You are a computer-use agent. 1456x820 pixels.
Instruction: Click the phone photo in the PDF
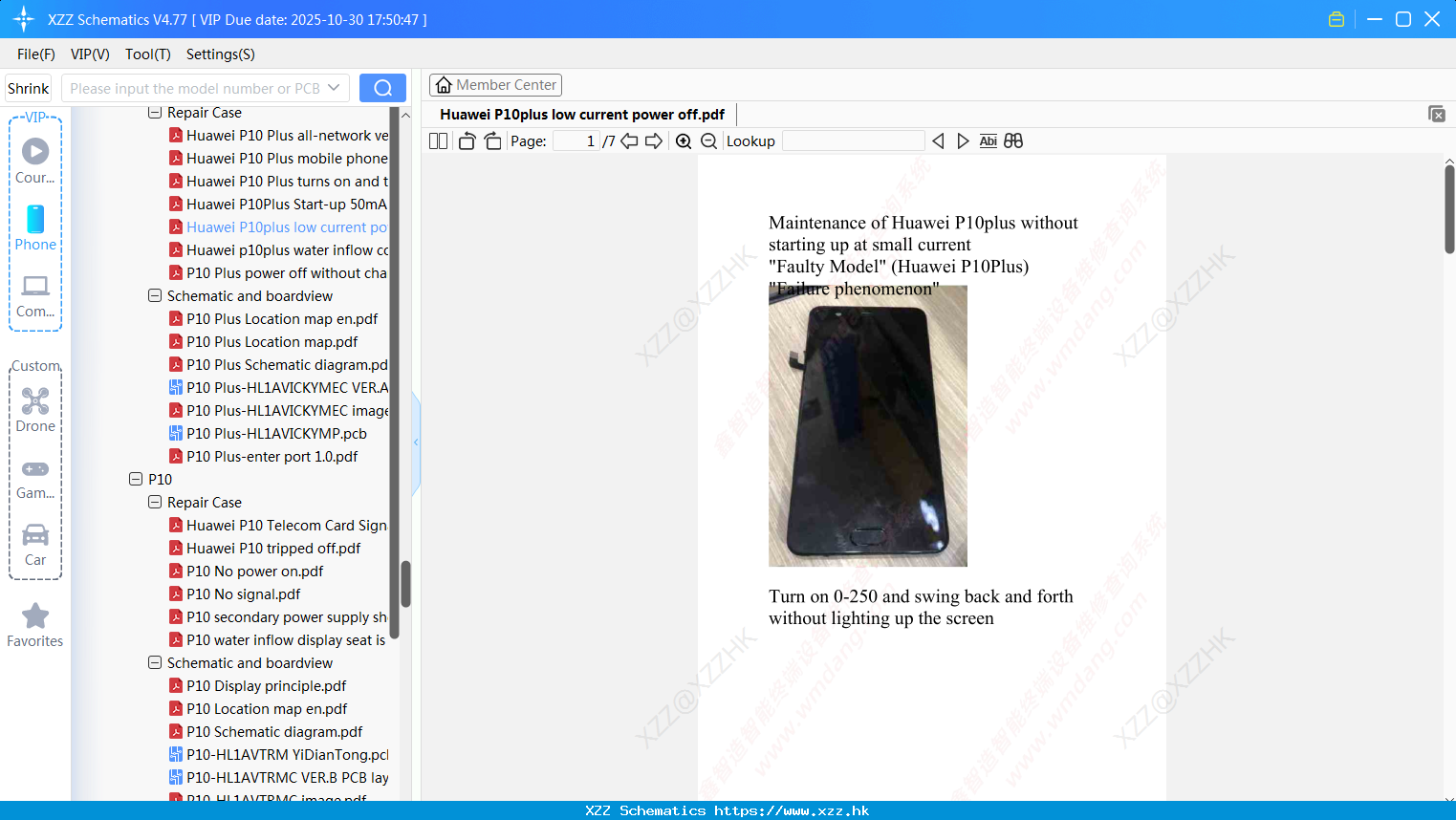(x=868, y=426)
